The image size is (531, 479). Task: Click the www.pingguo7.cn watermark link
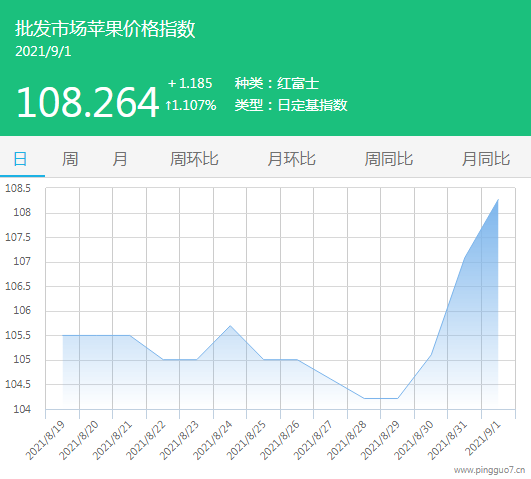coord(489,470)
